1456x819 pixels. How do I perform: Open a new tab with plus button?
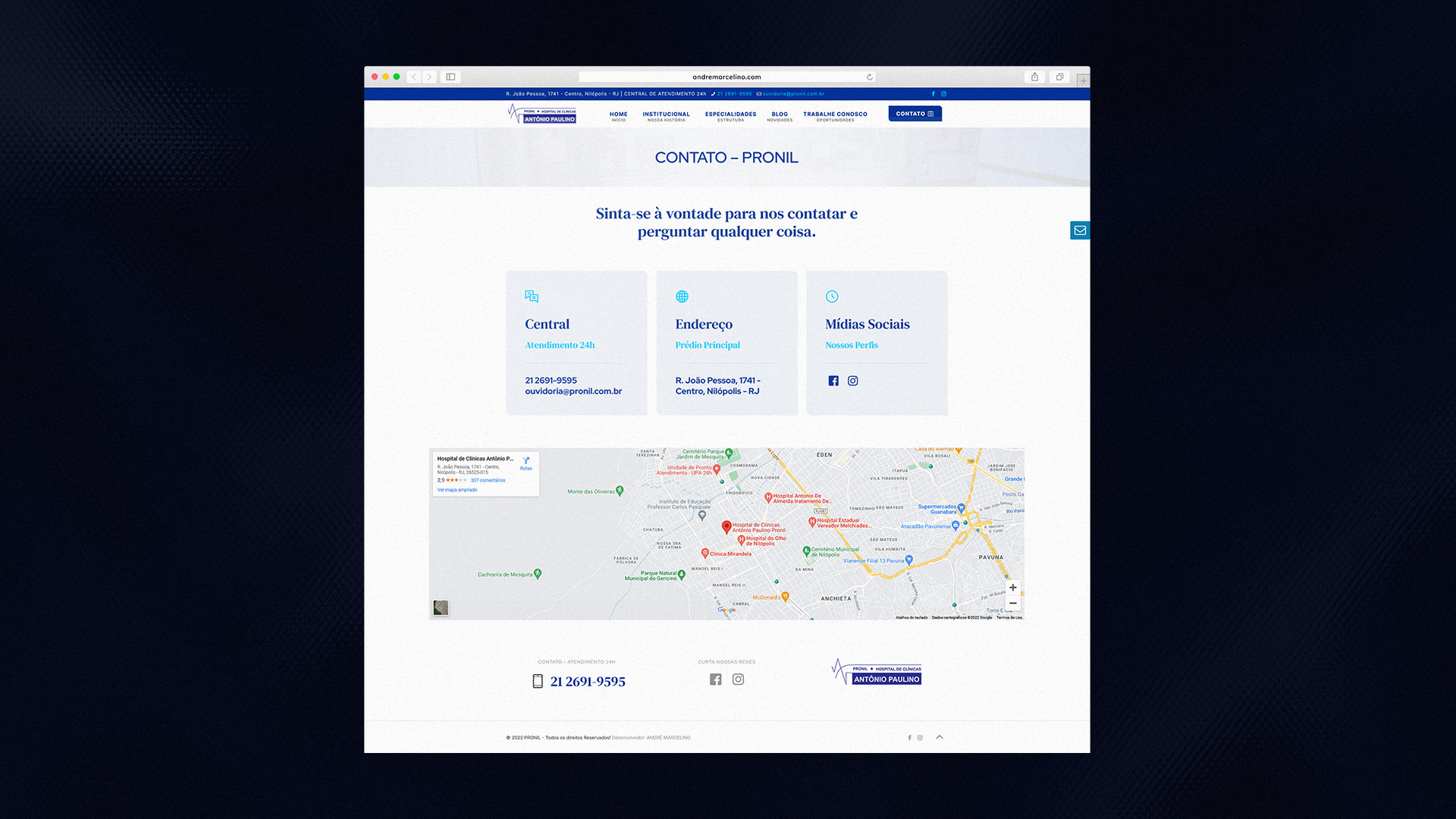(1084, 80)
